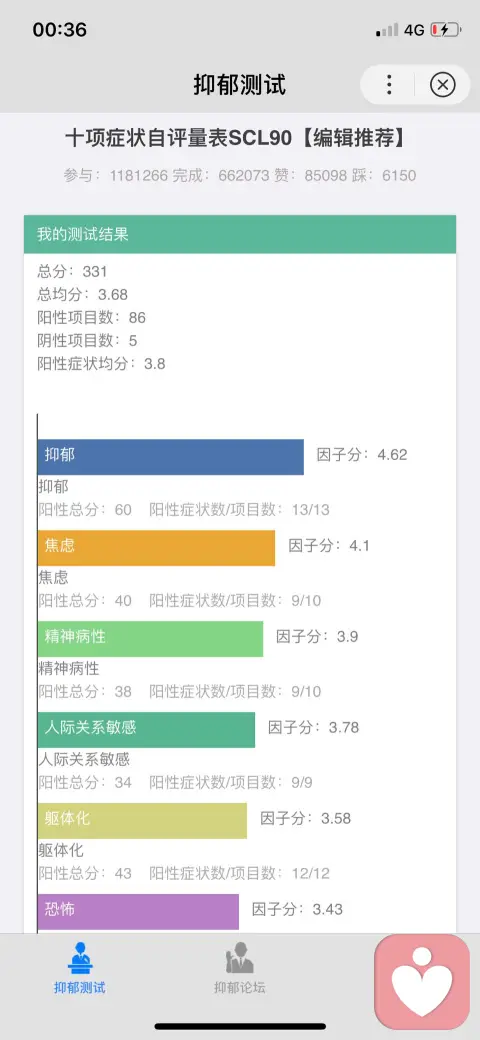The image size is (480, 1040).
Task: Click the light green 精神病性 bar
Action: click(x=150, y=638)
